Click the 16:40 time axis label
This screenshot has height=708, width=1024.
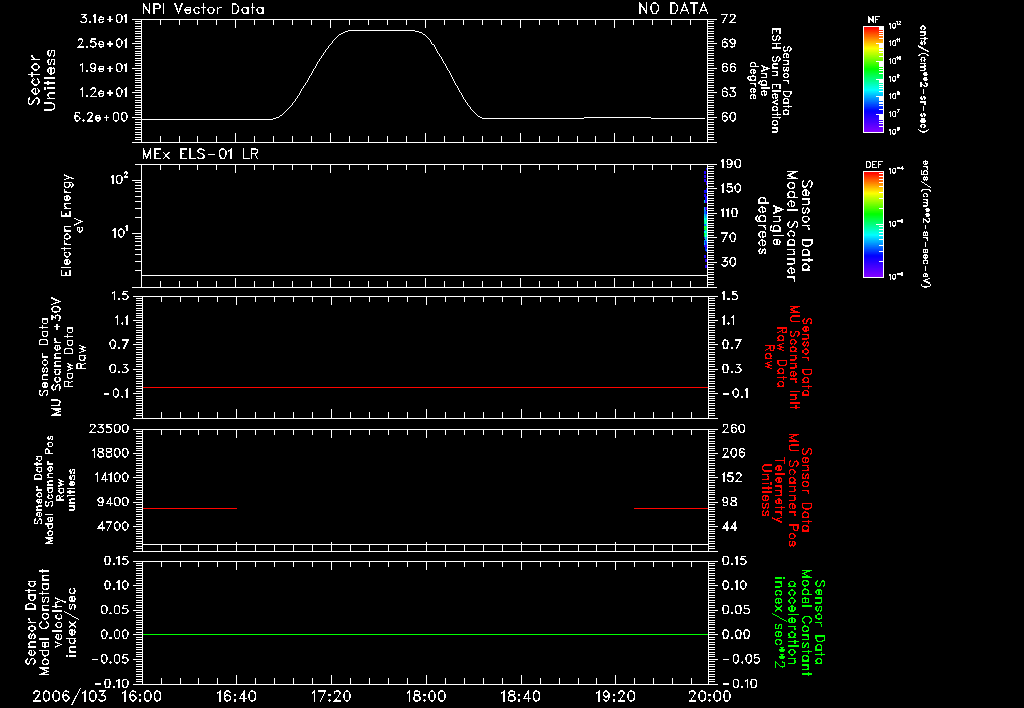coord(236,696)
